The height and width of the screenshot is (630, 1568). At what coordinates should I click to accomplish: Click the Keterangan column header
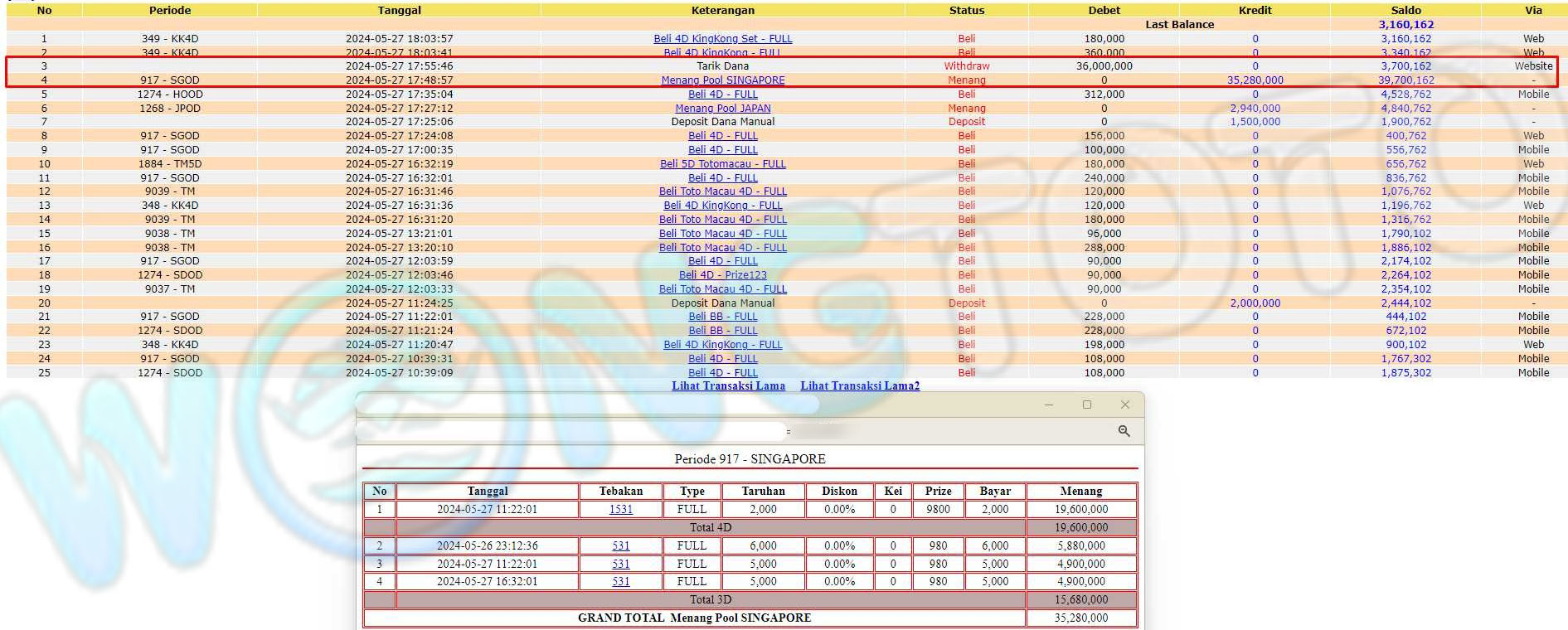[x=722, y=10]
